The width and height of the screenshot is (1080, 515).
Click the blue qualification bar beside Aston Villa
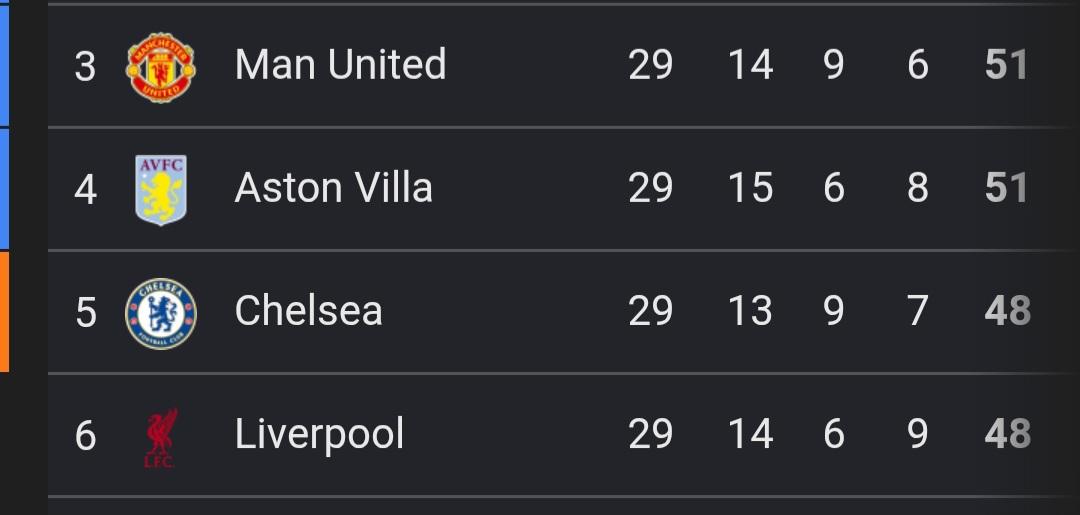click(4, 189)
